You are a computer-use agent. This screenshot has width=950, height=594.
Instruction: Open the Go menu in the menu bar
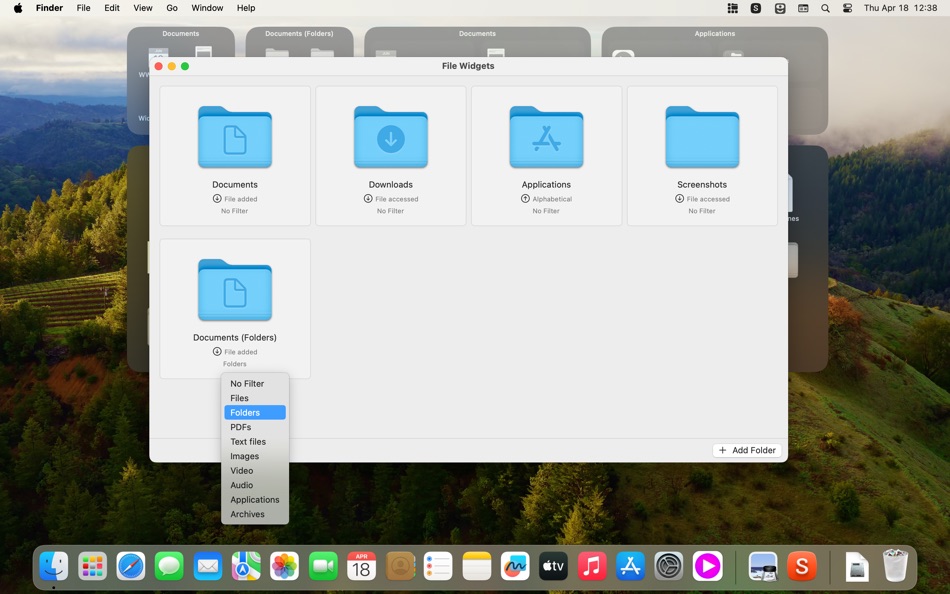point(171,8)
